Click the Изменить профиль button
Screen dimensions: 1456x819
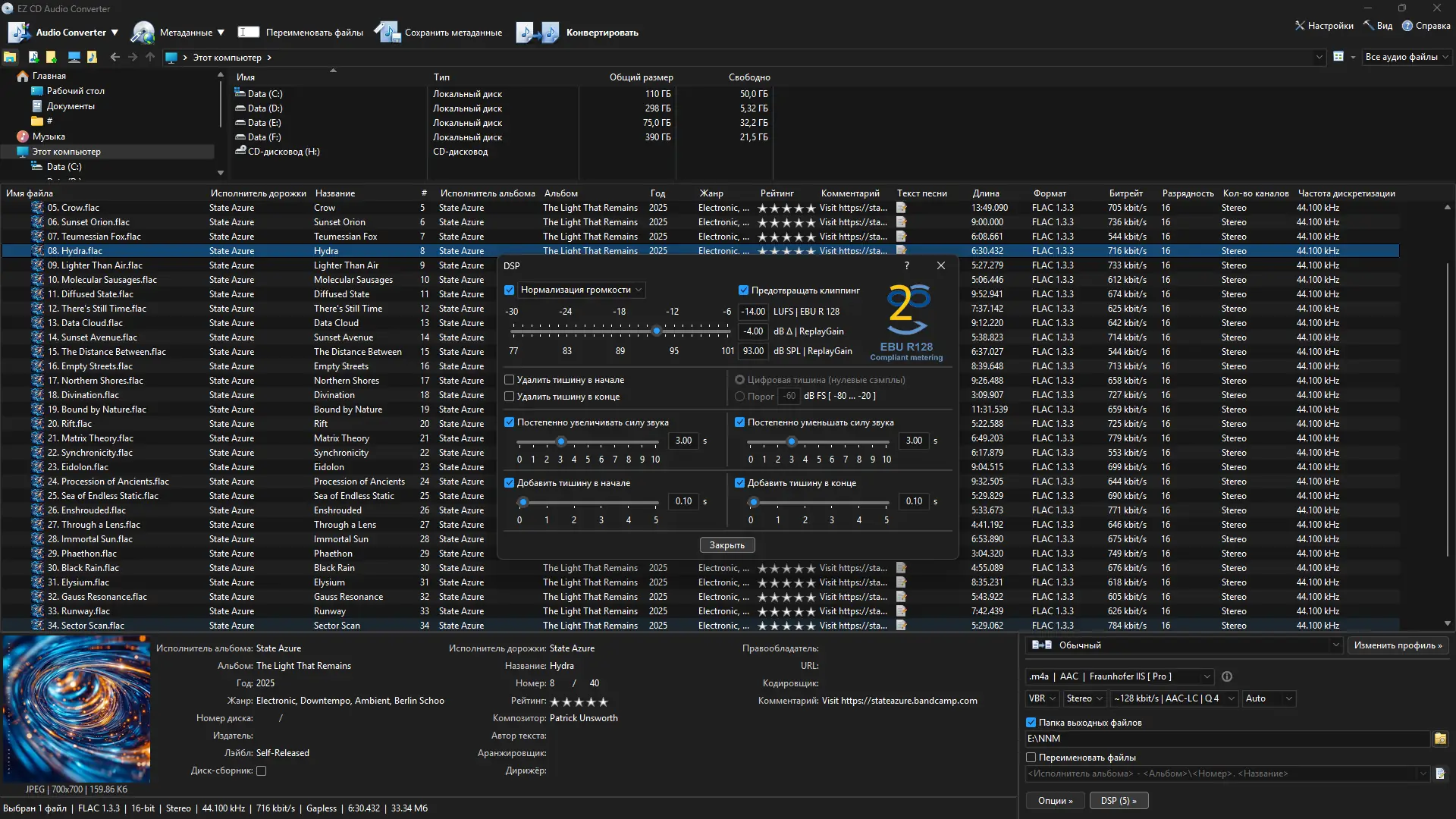pyautogui.click(x=1398, y=645)
